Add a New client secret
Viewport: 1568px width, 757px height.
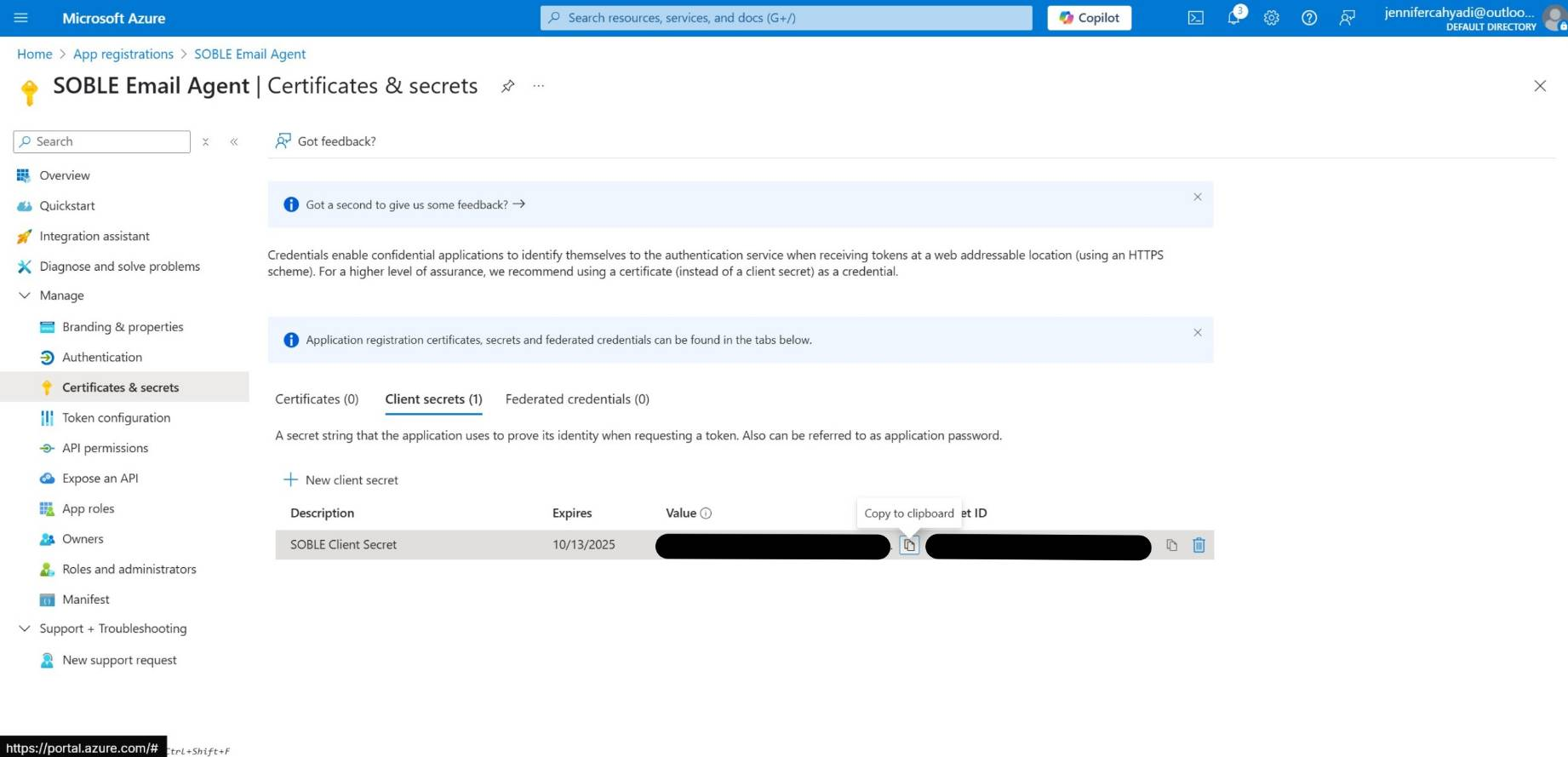[x=340, y=480]
